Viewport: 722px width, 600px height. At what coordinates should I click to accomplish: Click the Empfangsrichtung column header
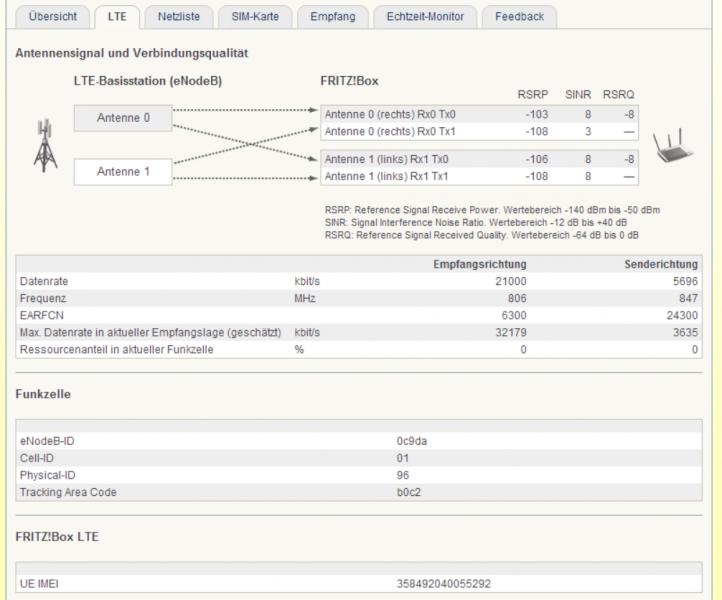[x=479, y=264]
